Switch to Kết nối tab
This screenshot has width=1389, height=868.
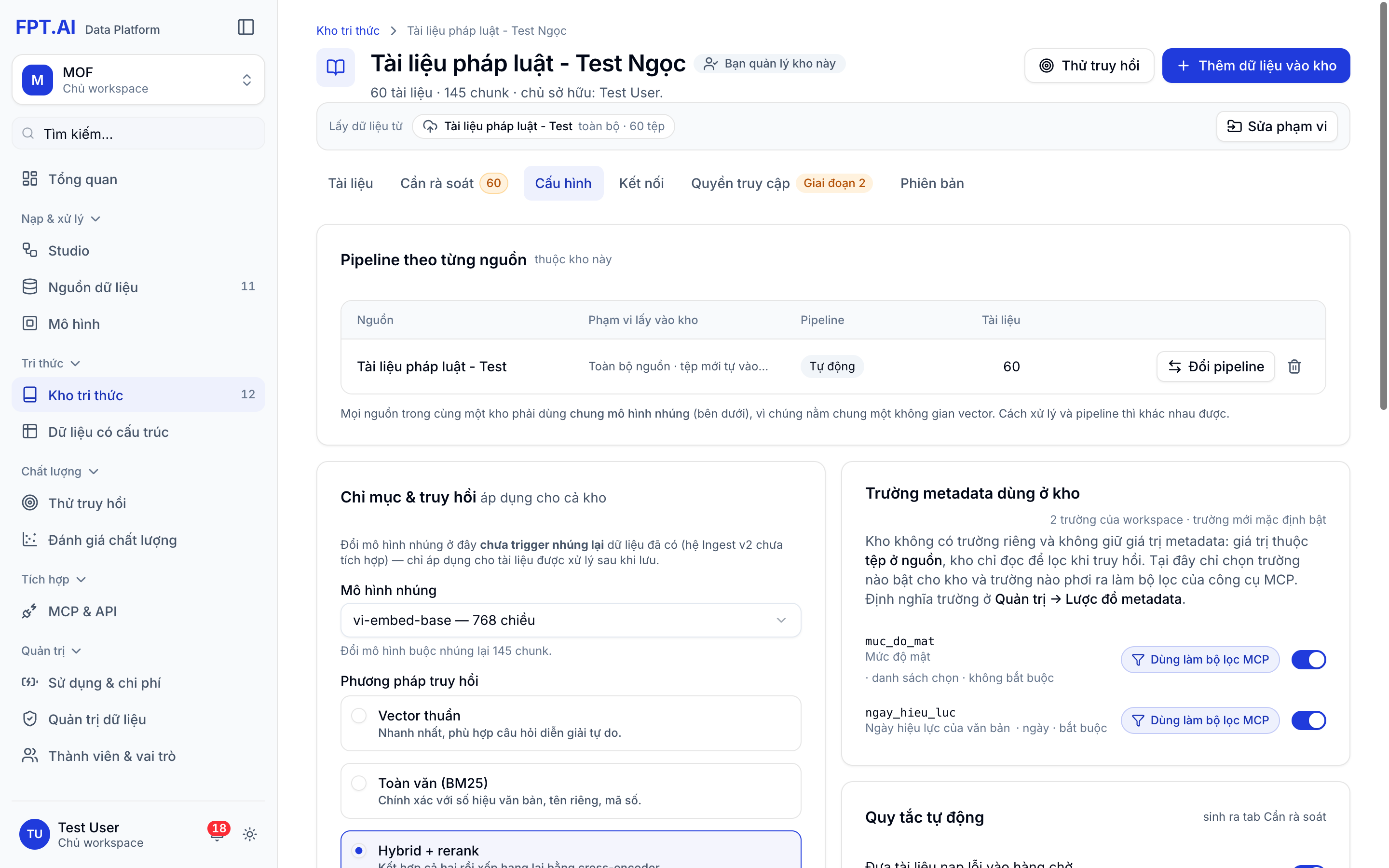pyautogui.click(x=641, y=183)
